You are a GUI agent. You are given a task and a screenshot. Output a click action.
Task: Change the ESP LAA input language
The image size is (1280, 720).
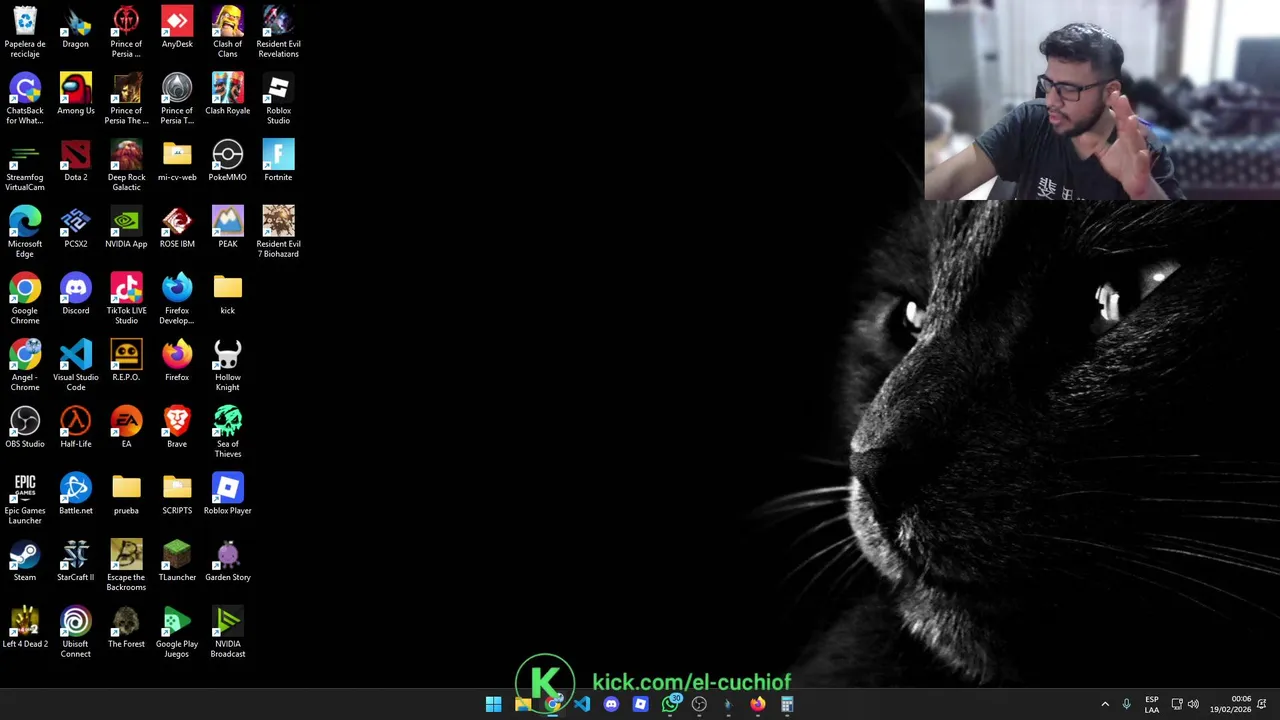pos(1152,704)
